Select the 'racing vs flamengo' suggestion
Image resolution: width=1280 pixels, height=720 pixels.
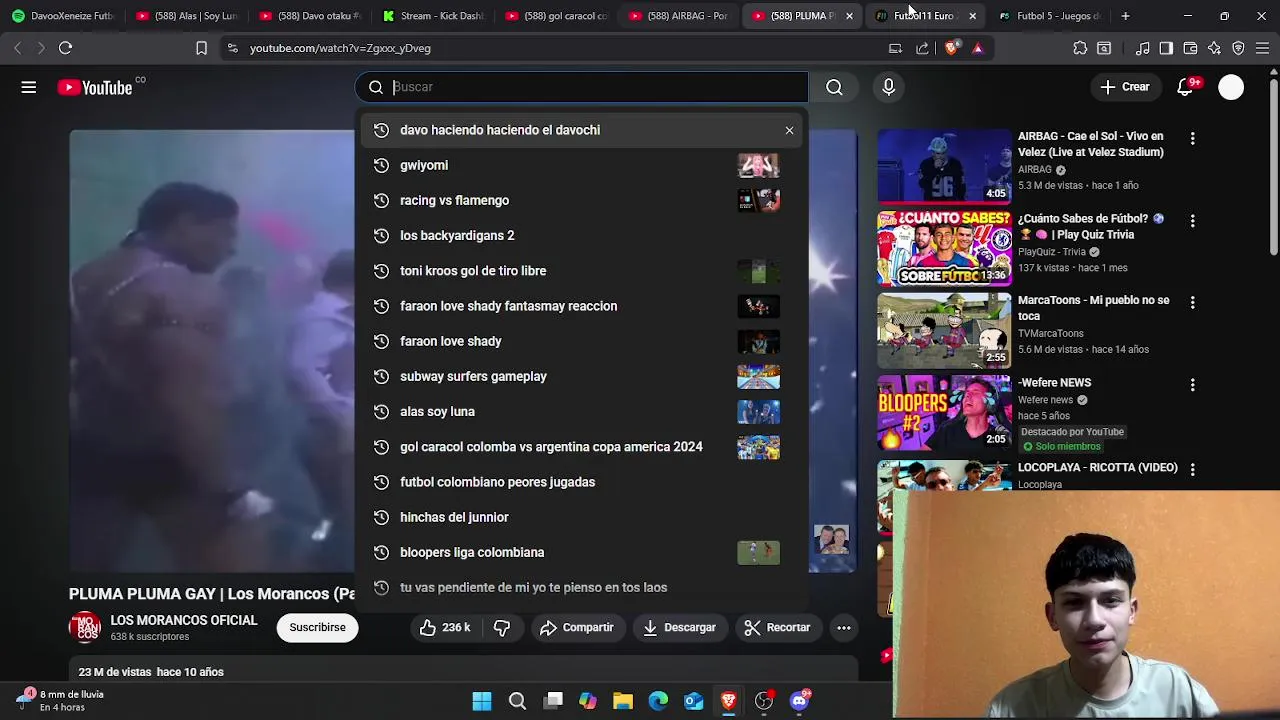(x=584, y=200)
